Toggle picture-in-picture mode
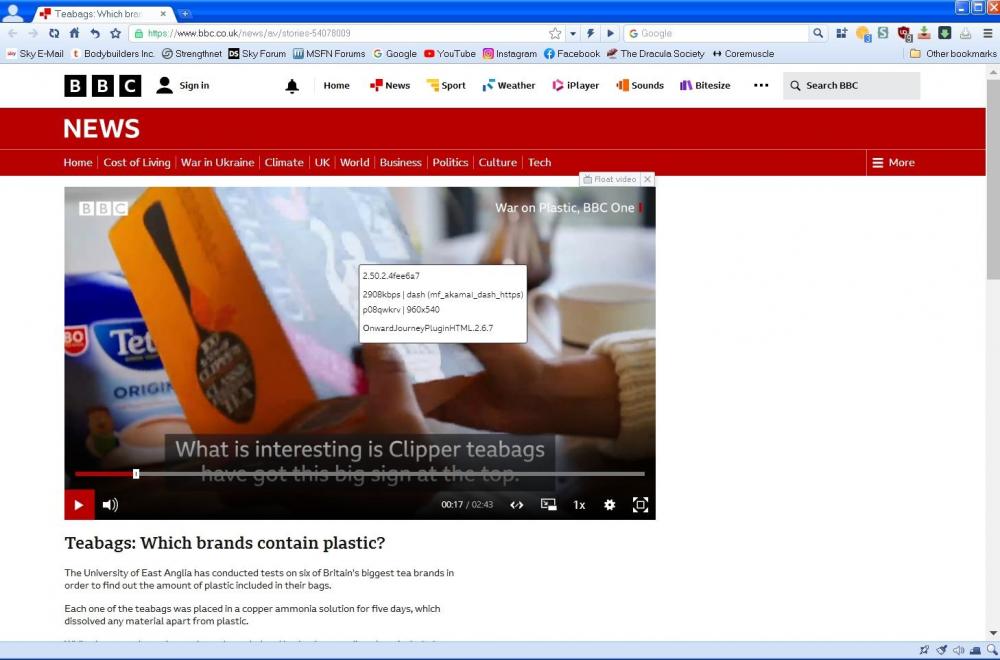This screenshot has width=1000, height=660. (x=548, y=505)
